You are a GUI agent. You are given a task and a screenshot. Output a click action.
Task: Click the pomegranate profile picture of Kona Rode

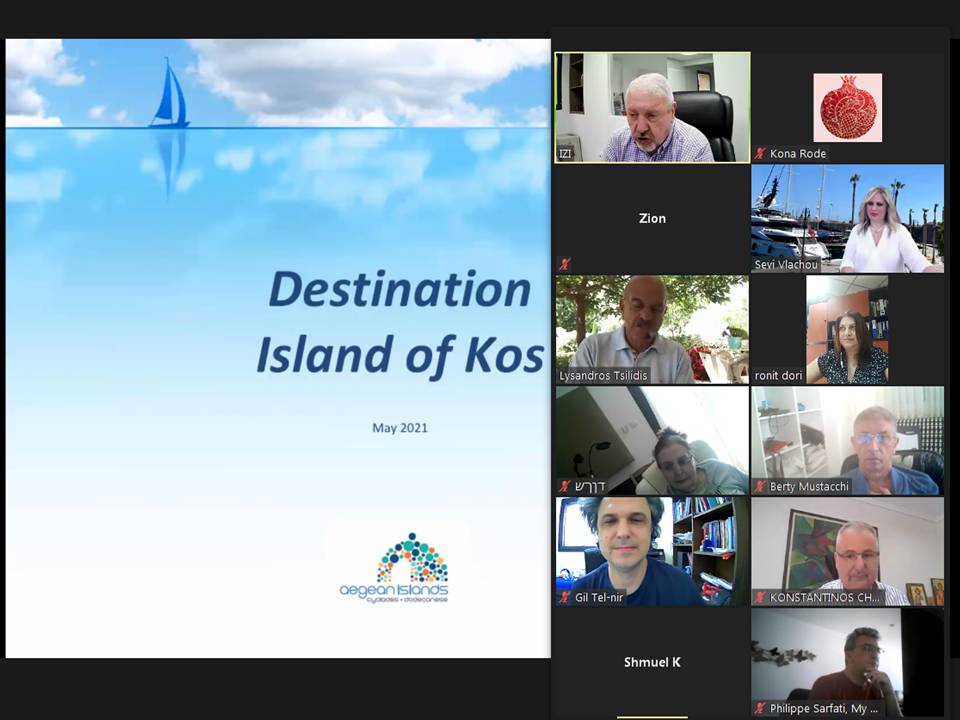pos(847,107)
